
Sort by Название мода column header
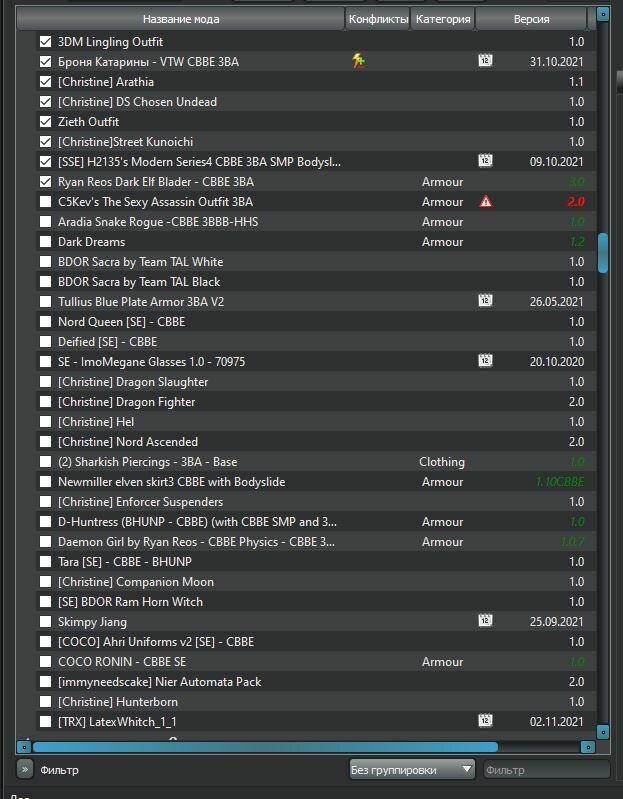click(181, 19)
